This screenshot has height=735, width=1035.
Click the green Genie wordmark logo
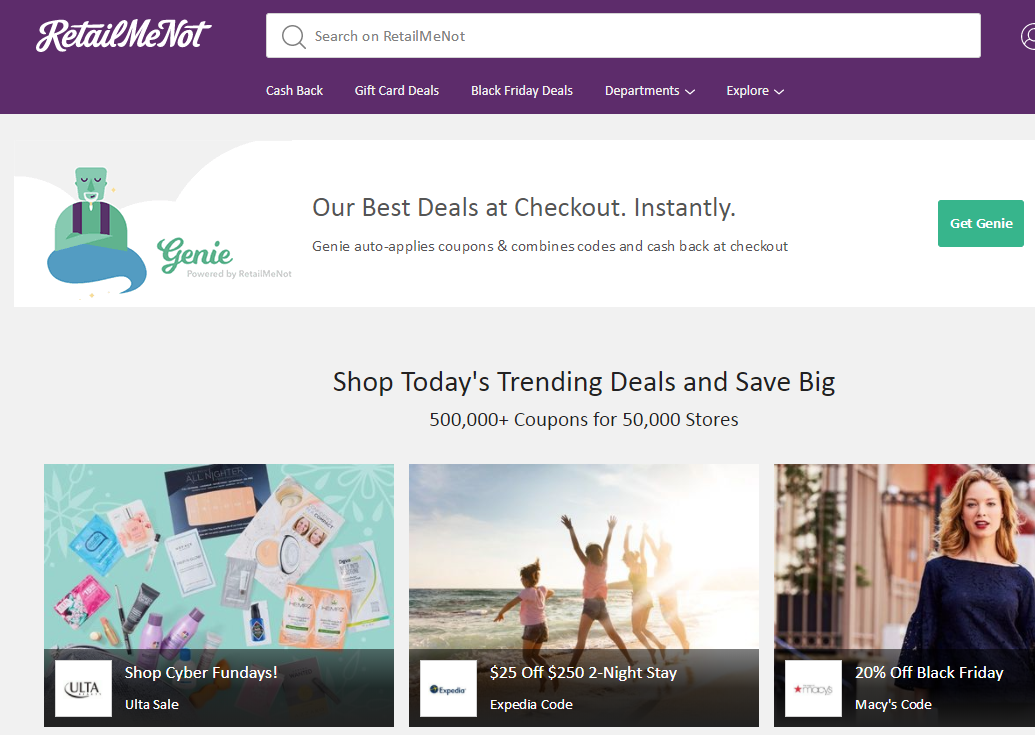(195, 255)
